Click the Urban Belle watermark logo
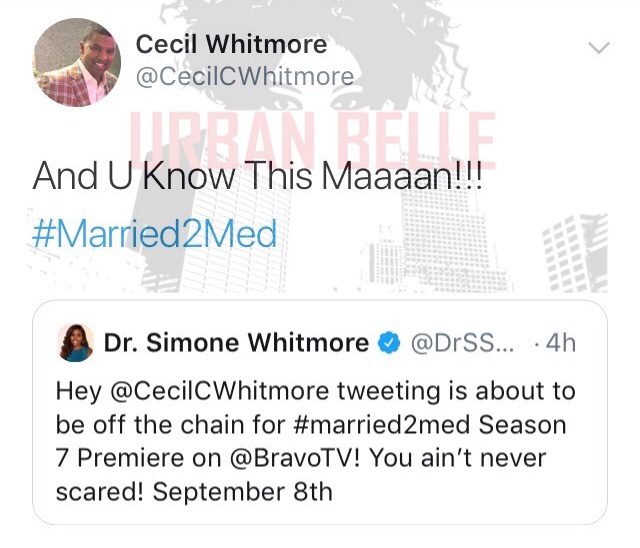640x548 pixels. (312, 141)
